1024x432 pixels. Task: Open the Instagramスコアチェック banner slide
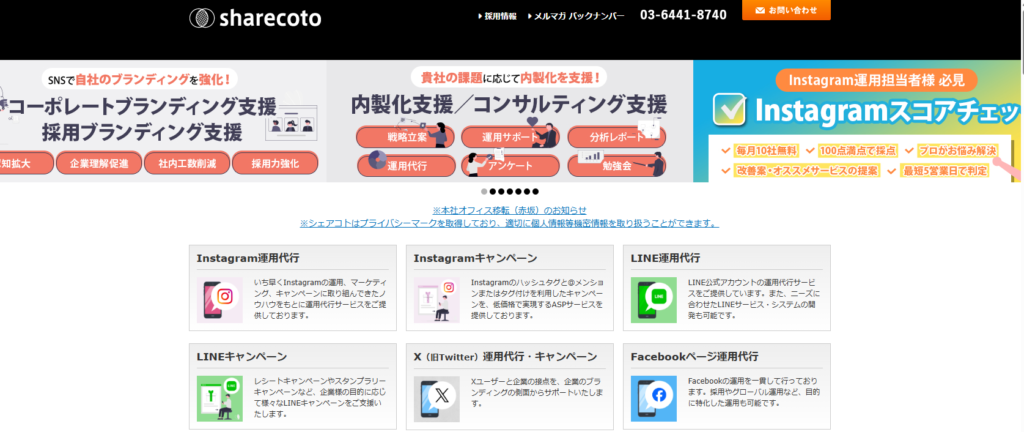[856, 121]
